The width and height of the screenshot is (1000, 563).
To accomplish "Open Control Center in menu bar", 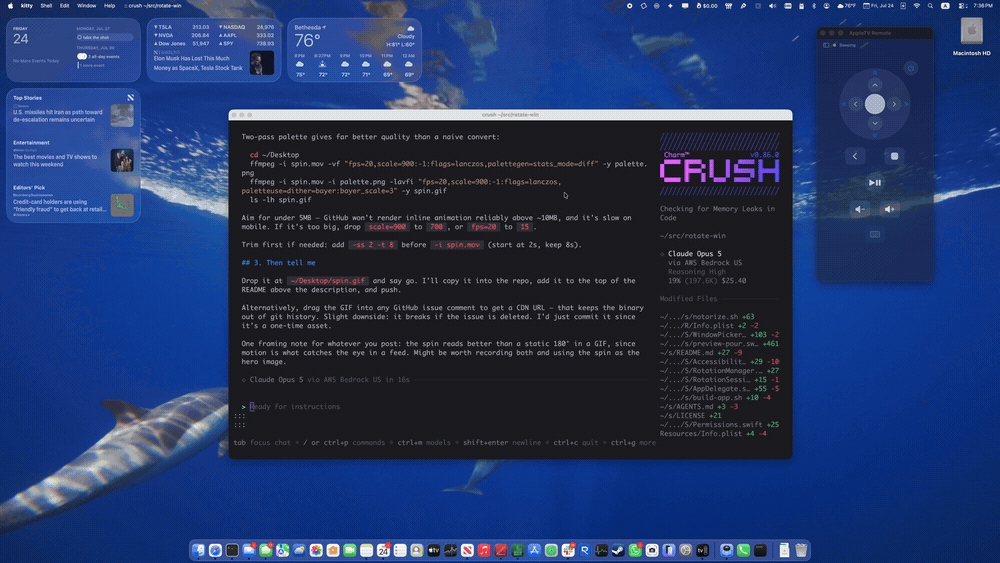I will coord(962,6).
